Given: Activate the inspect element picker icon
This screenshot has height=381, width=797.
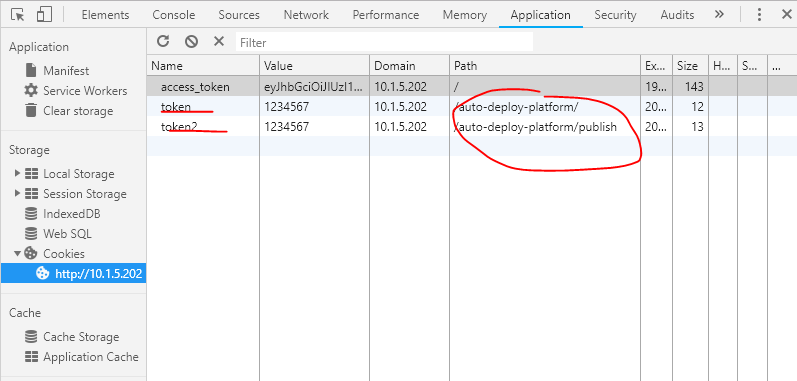Looking at the screenshot, I should coord(18,15).
